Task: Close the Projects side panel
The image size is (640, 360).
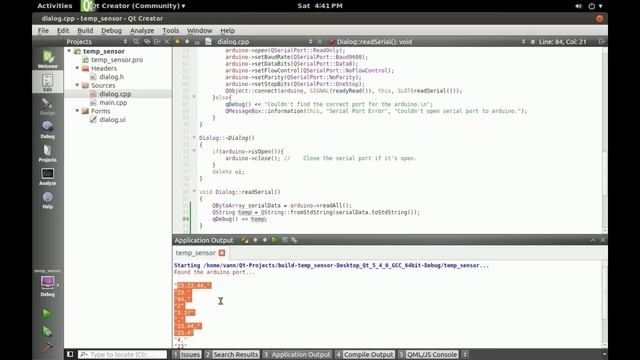Action: pos(167,42)
